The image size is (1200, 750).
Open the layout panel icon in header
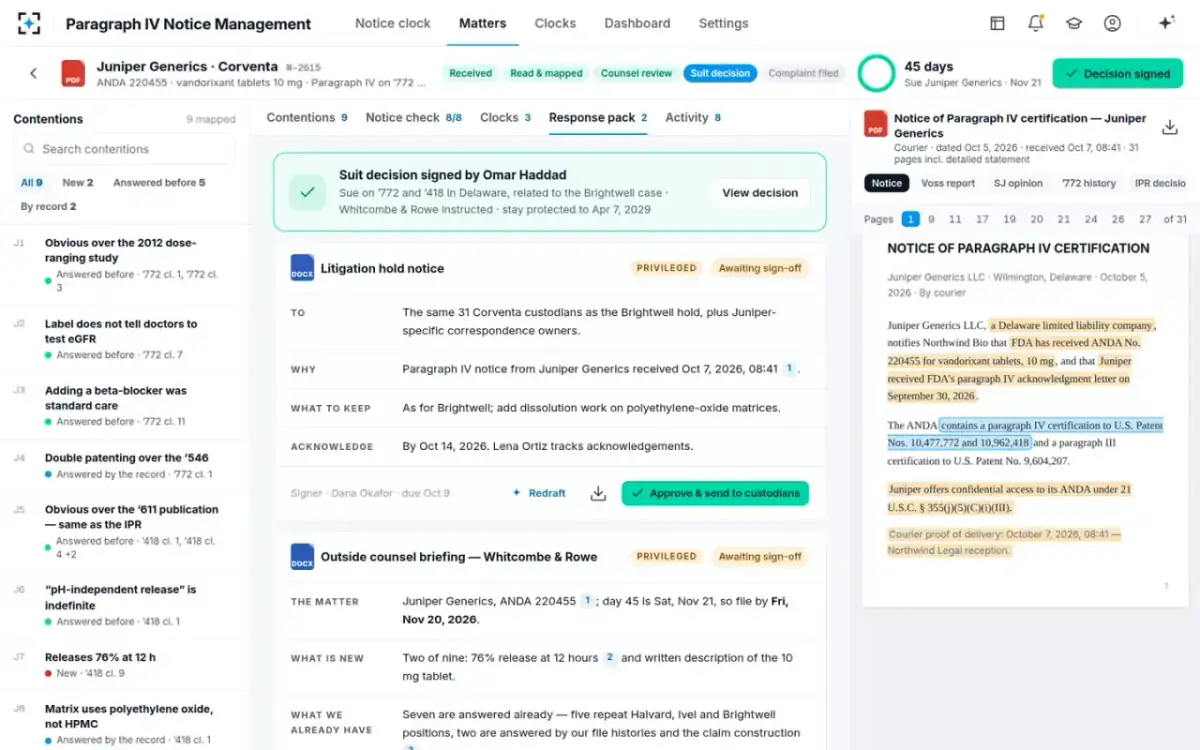click(x=997, y=23)
